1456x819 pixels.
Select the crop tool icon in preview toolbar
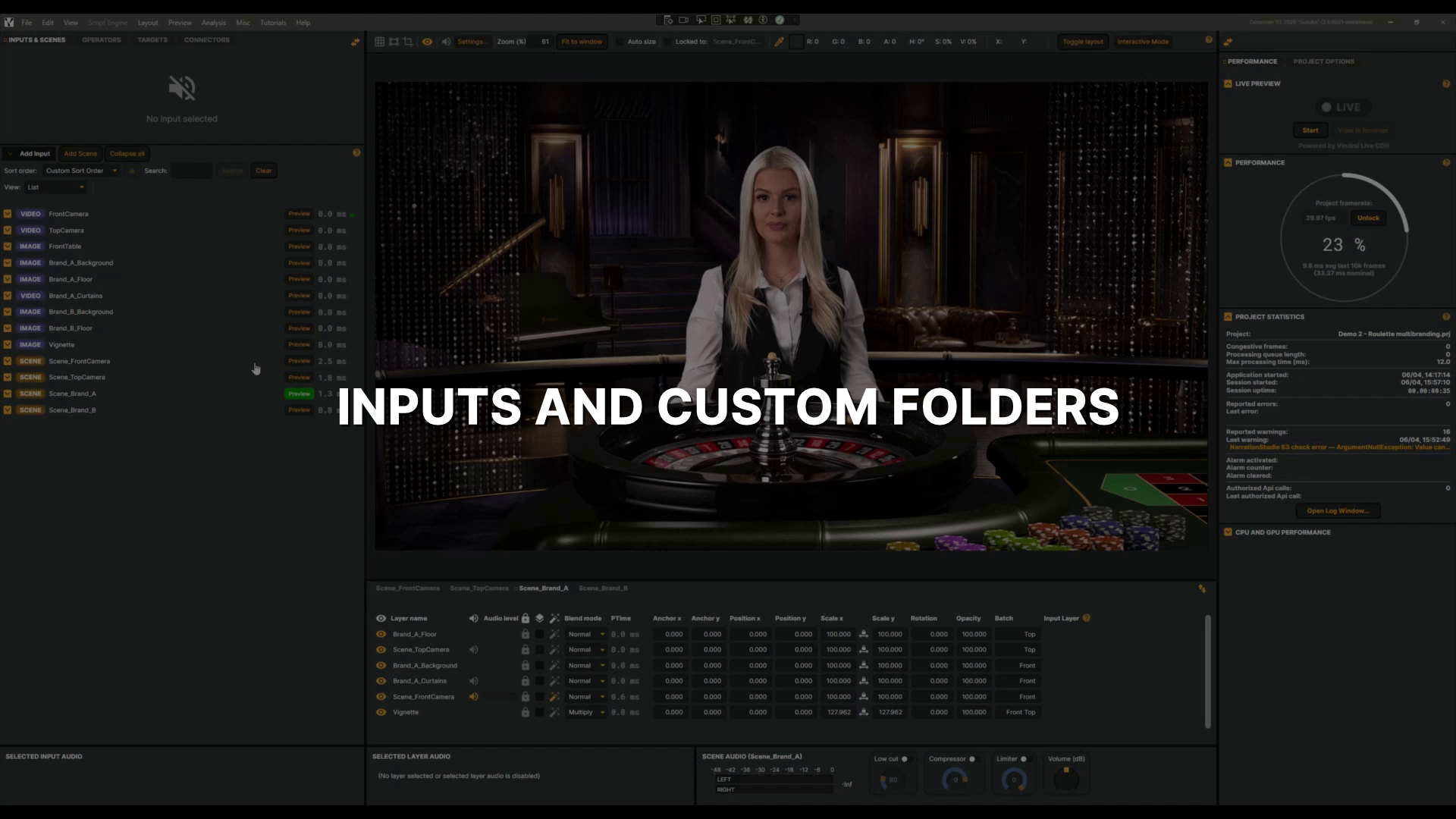(408, 42)
